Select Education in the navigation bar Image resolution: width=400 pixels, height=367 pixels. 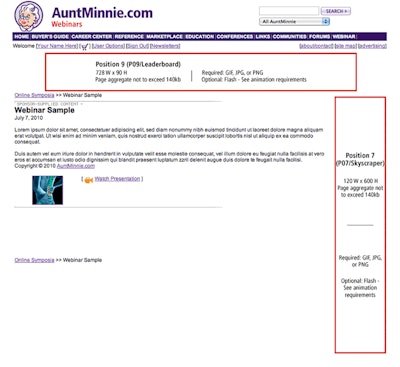coord(199,37)
